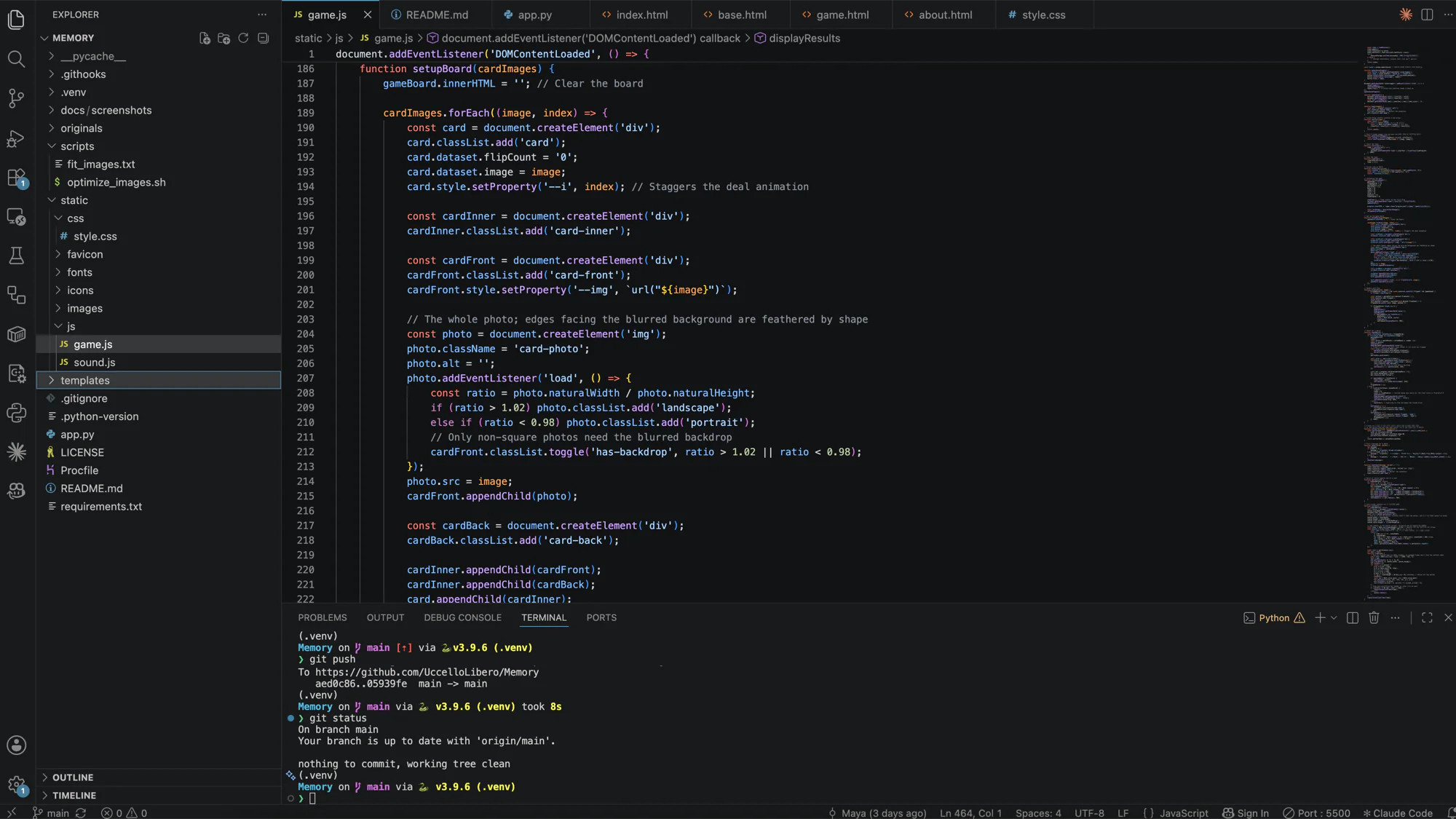Open the Manage gear menu
Viewport: 1456px width, 819px height.
point(16,785)
